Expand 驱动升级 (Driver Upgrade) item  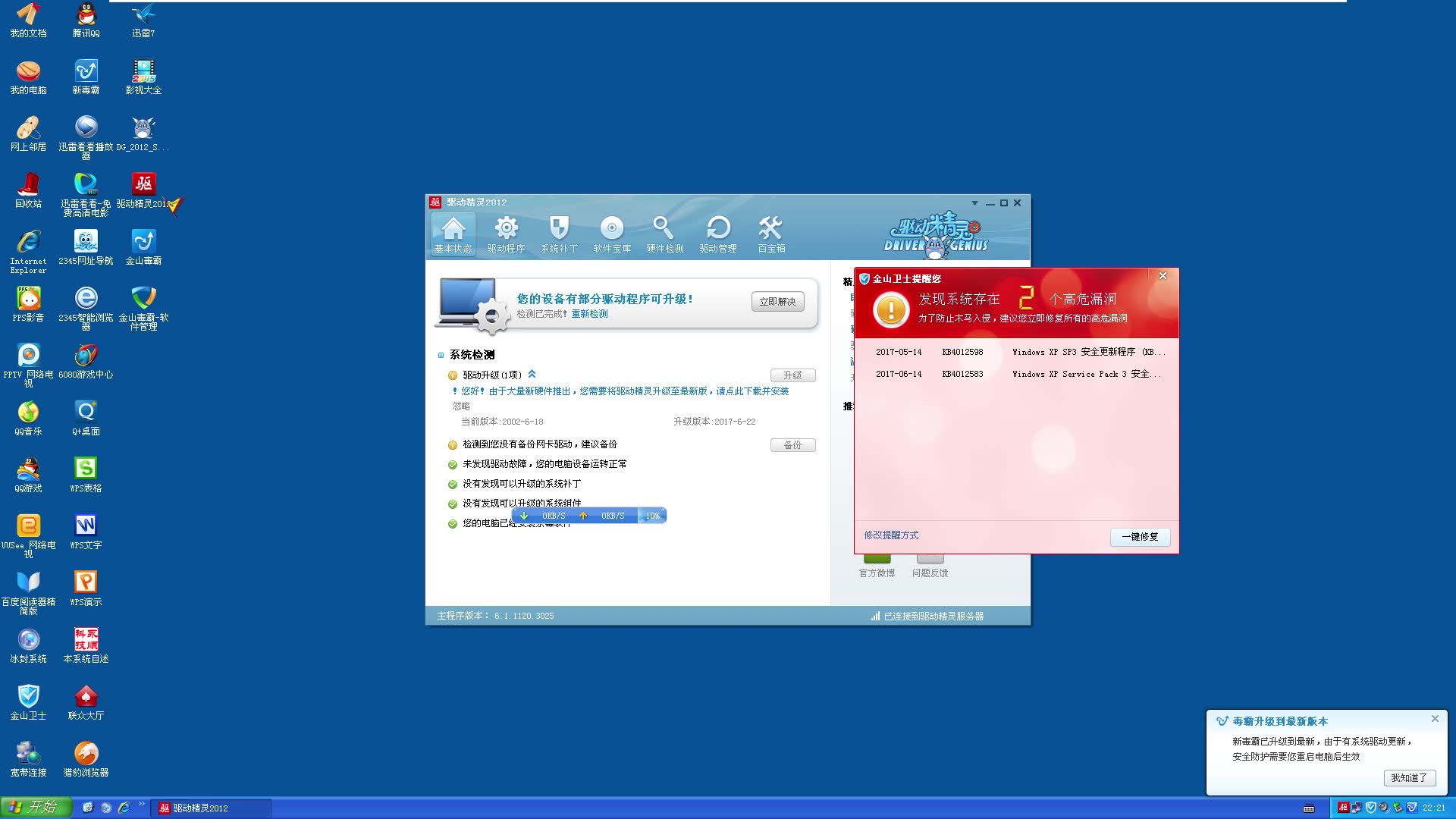[x=530, y=374]
